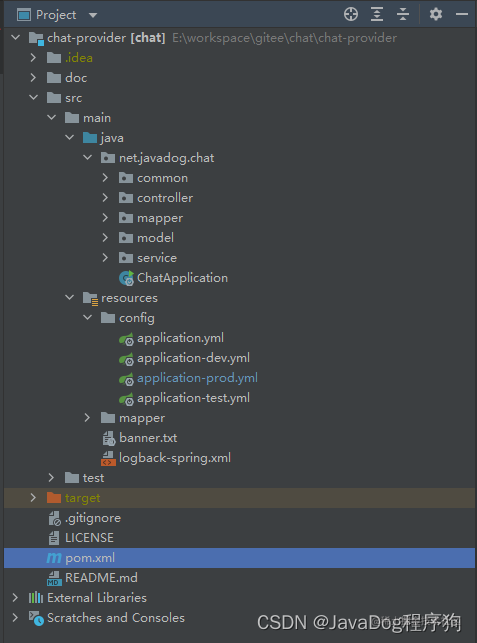Select application-dev.yml in config
The image size is (477, 643).
click(x=193, y=358)
